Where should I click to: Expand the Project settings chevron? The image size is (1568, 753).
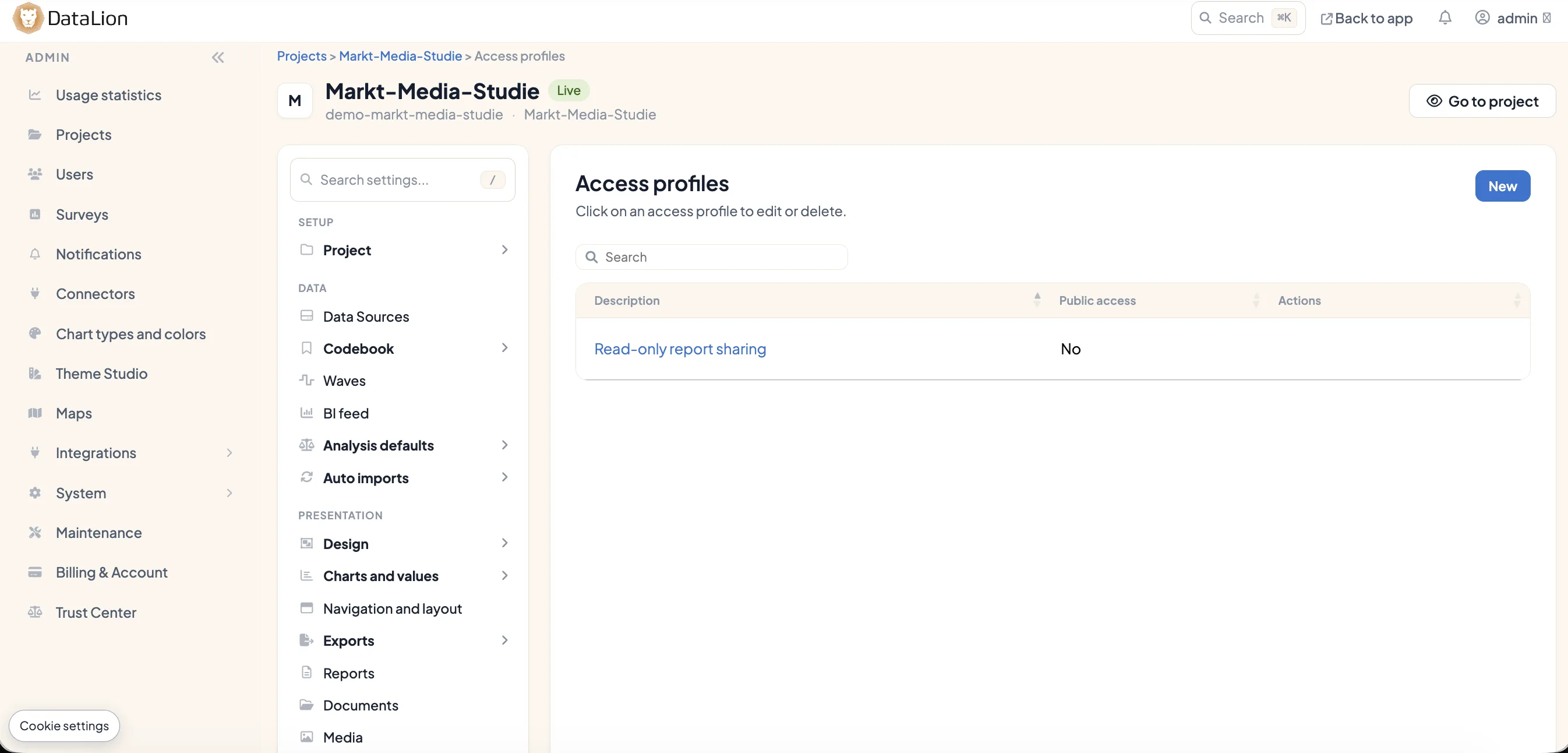coord(504,250)
